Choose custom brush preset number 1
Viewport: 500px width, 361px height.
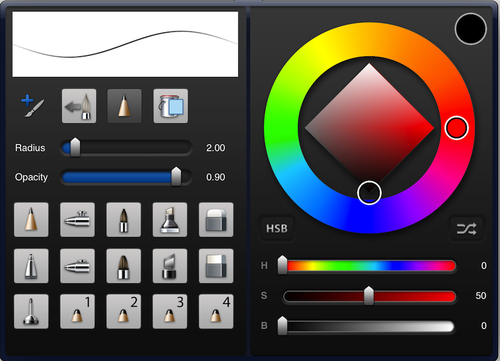[77, 312]
